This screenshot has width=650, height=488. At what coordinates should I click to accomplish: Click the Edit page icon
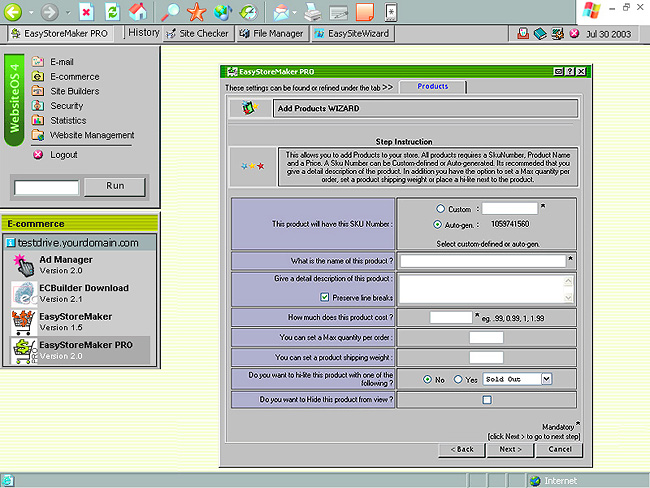(338, 12)
